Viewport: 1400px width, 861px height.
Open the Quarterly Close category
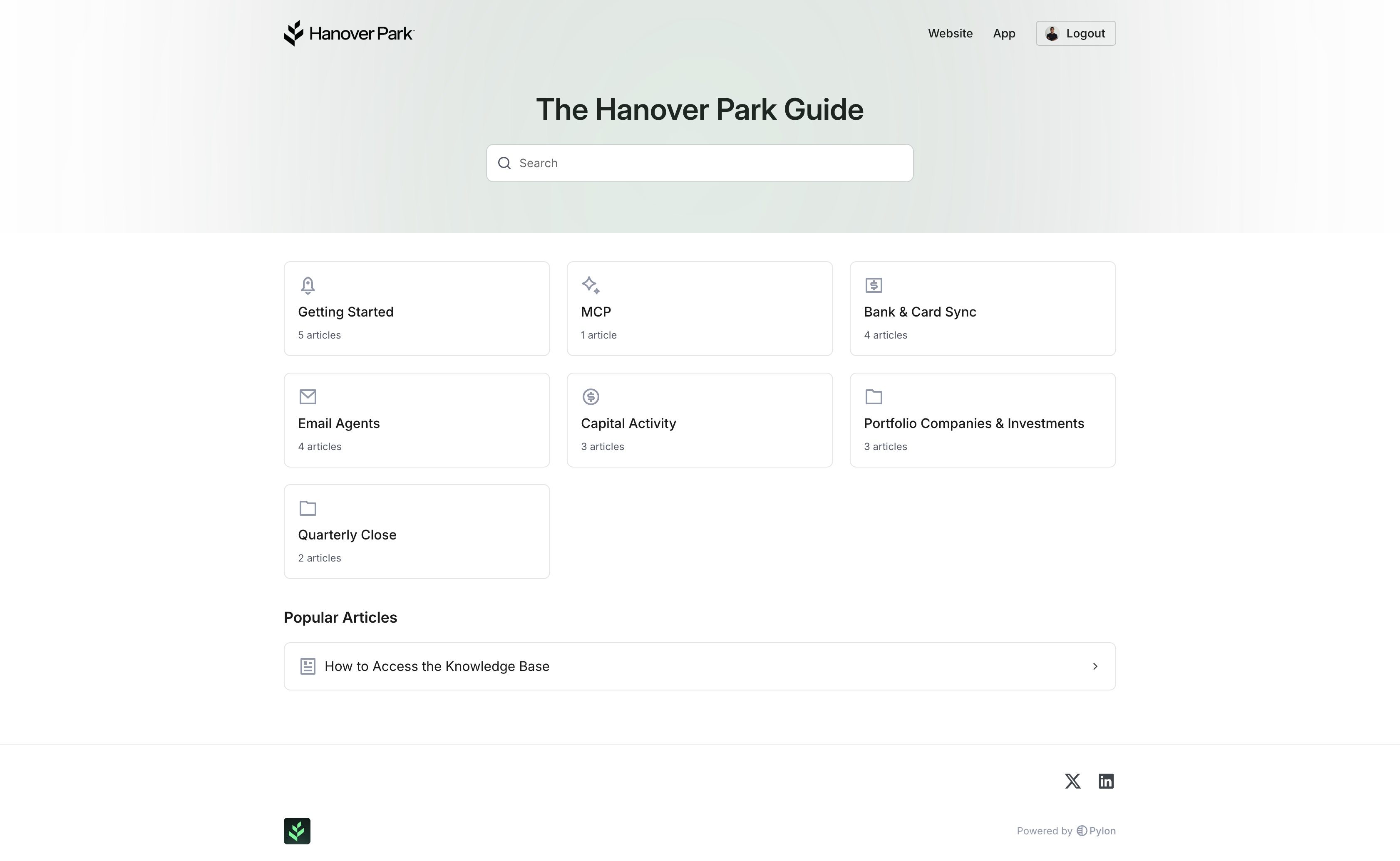click(x=417, y=532)
